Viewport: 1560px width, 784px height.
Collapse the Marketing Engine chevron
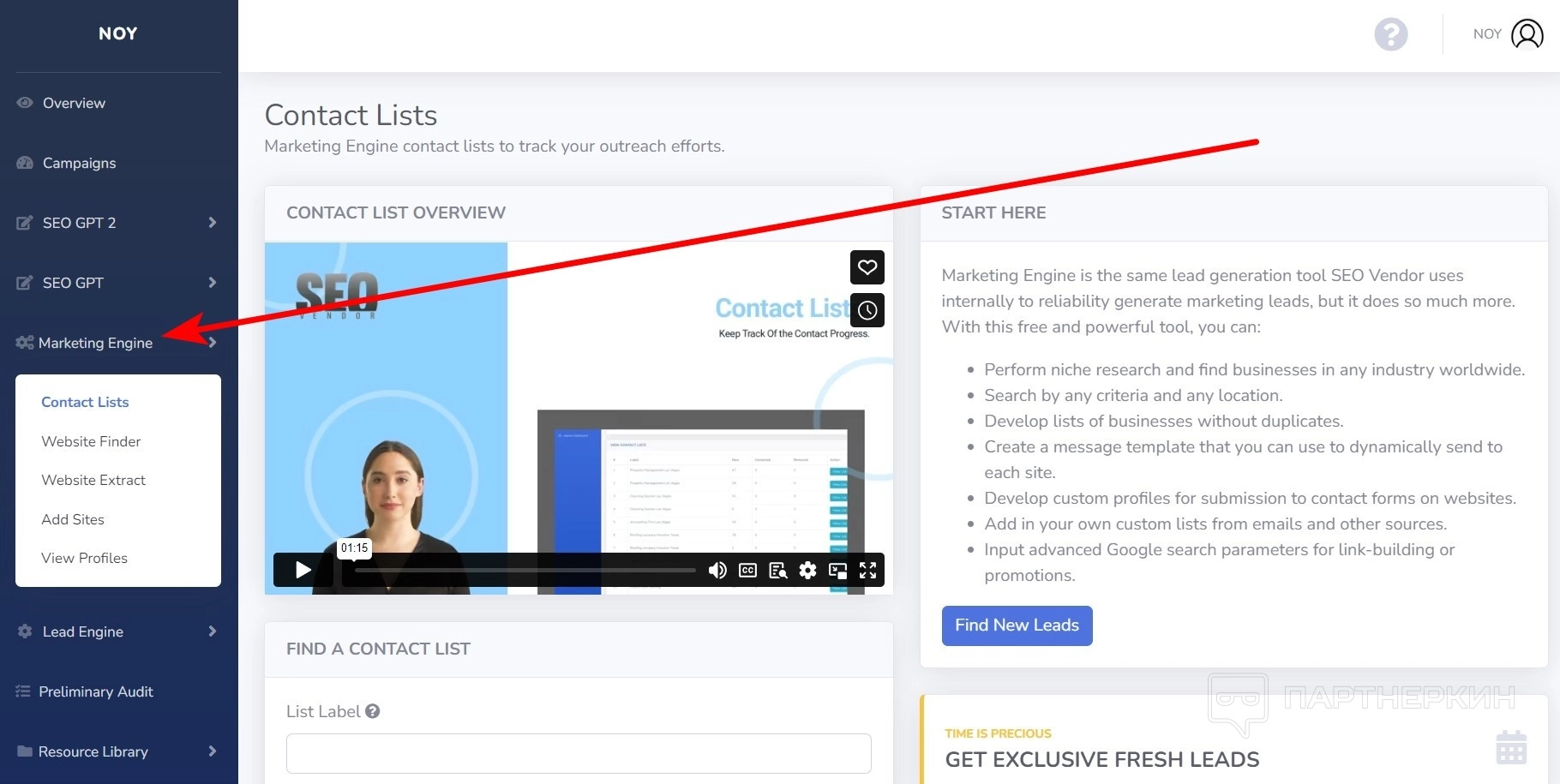tap(212, 343)
